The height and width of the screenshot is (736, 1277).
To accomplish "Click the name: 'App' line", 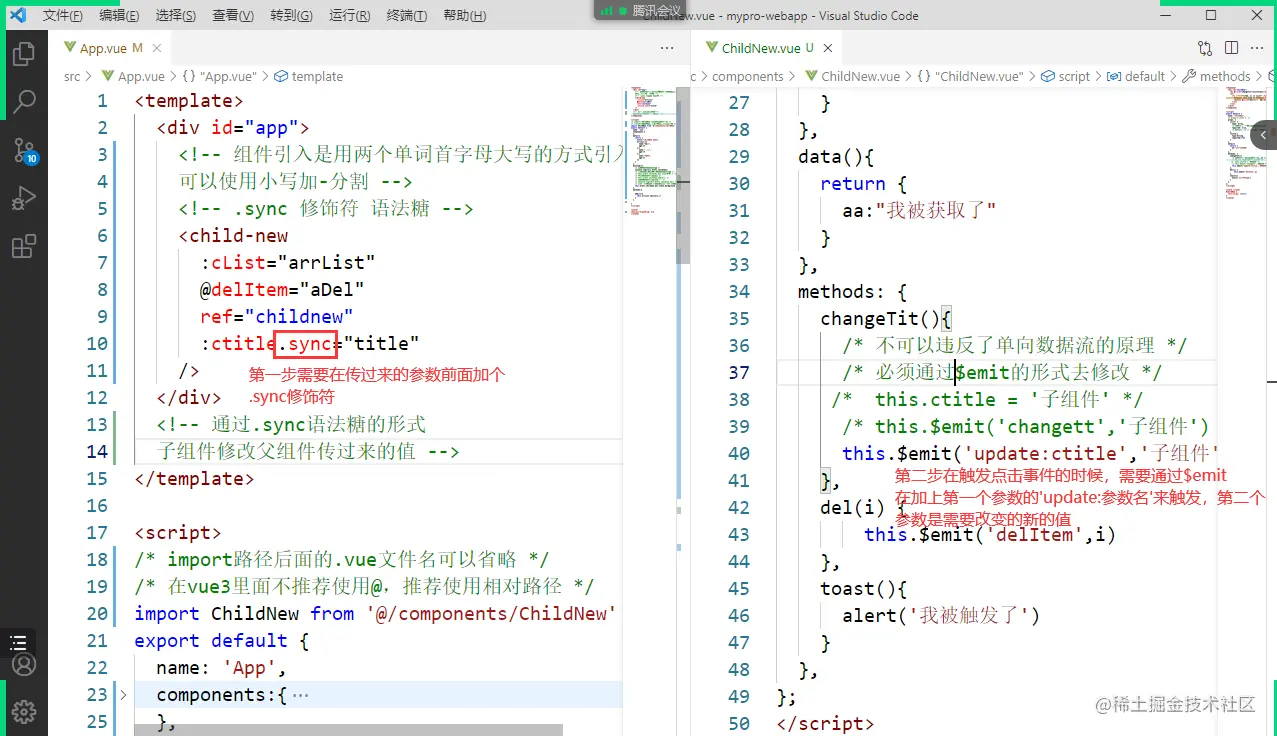I will click(221, 667).
